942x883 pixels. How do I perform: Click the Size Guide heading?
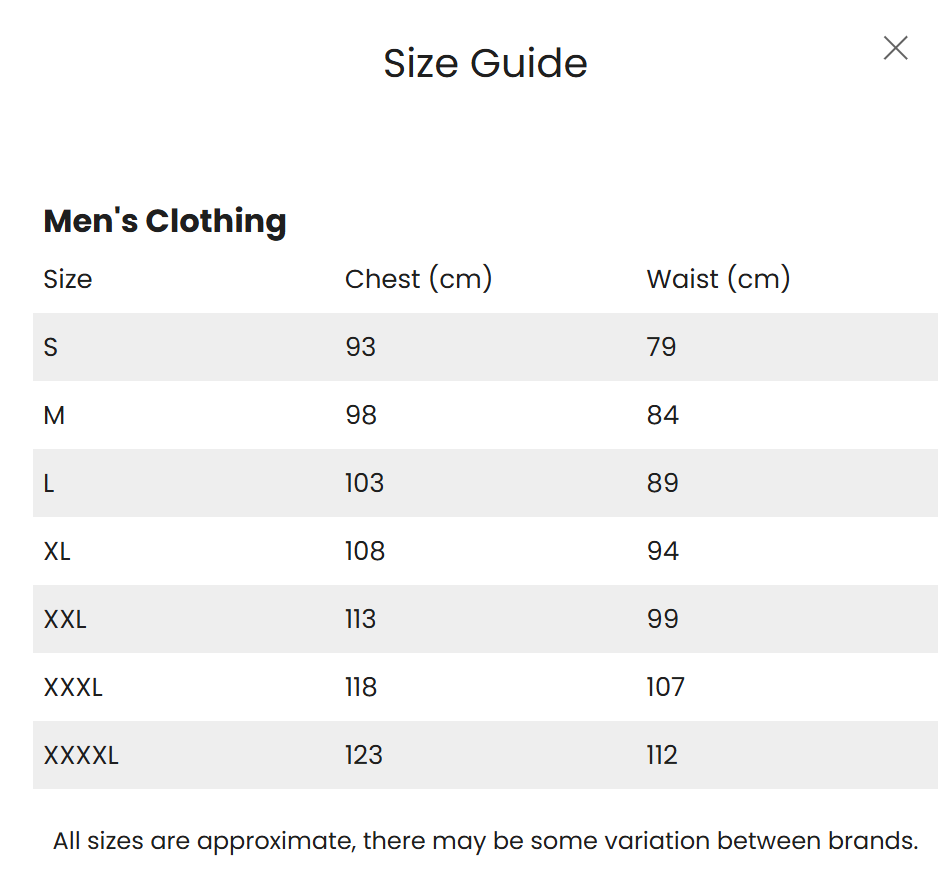pyautogui.click(x=485, y=63)
